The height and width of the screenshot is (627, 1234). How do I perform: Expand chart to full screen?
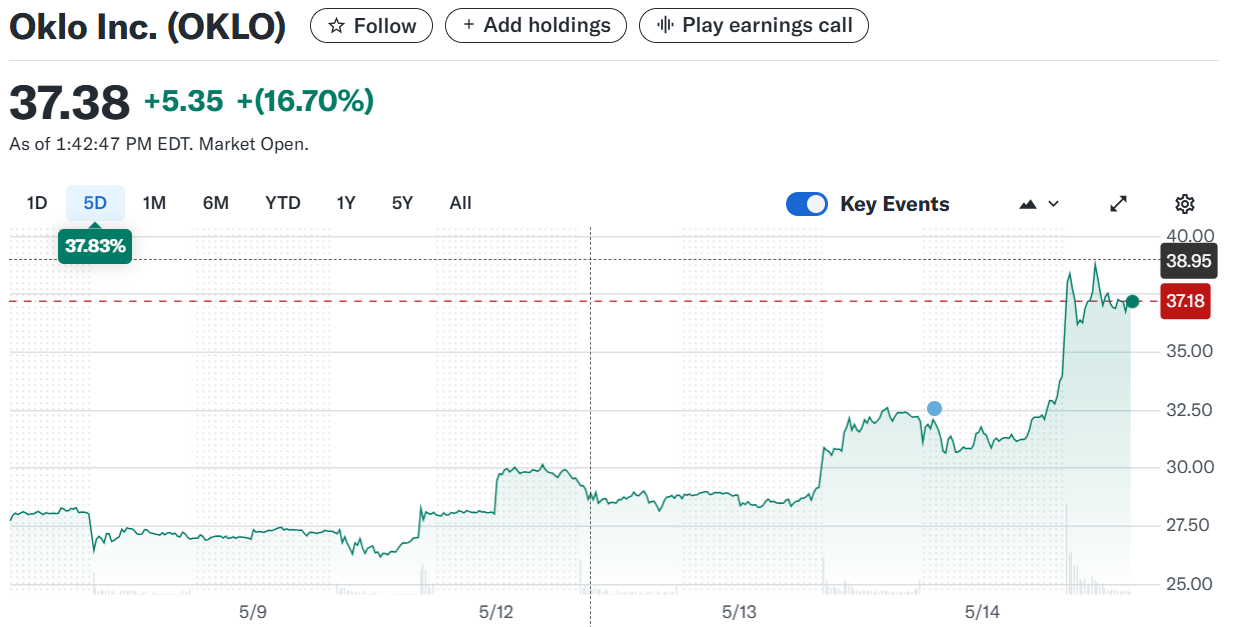pos(1119,204)
